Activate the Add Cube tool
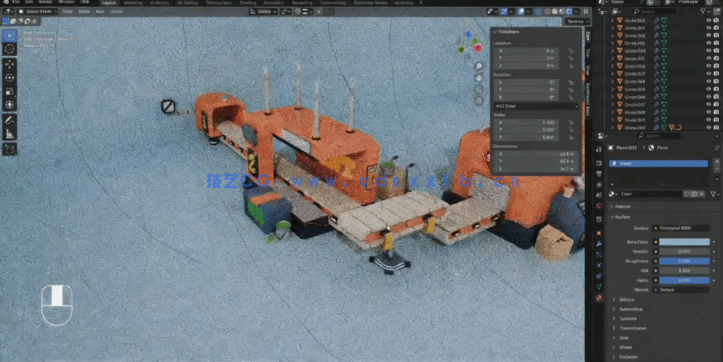 tap(10, 149)
